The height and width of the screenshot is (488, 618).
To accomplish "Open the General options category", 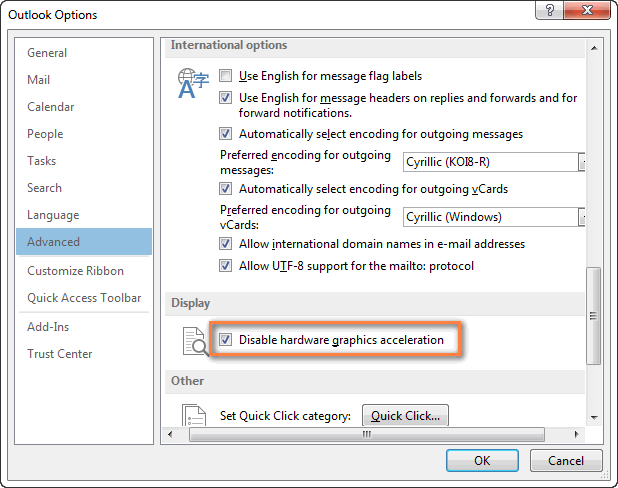I will (84, 53).
